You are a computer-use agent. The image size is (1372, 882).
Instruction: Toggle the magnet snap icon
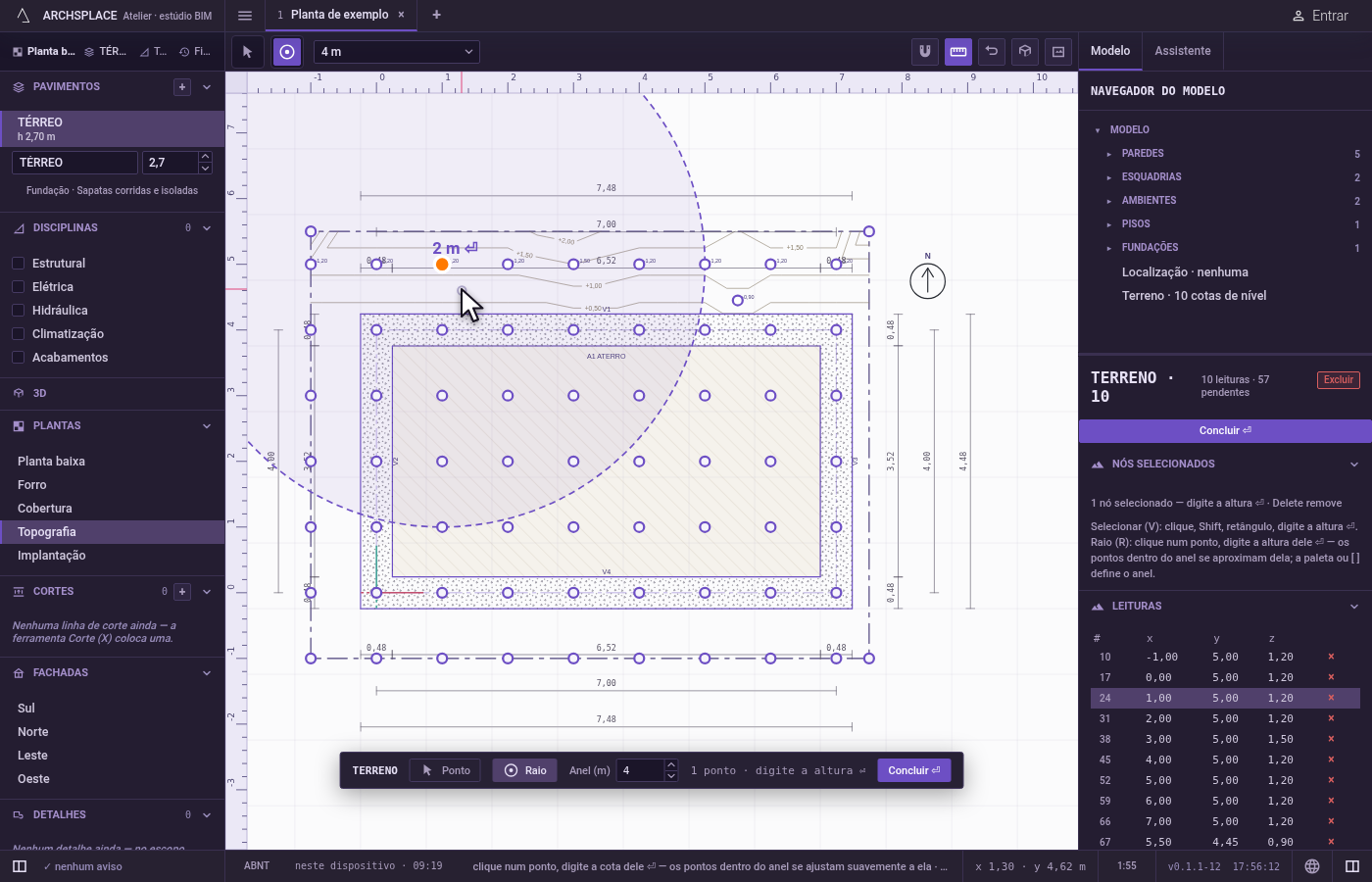[x=925, y=52]
